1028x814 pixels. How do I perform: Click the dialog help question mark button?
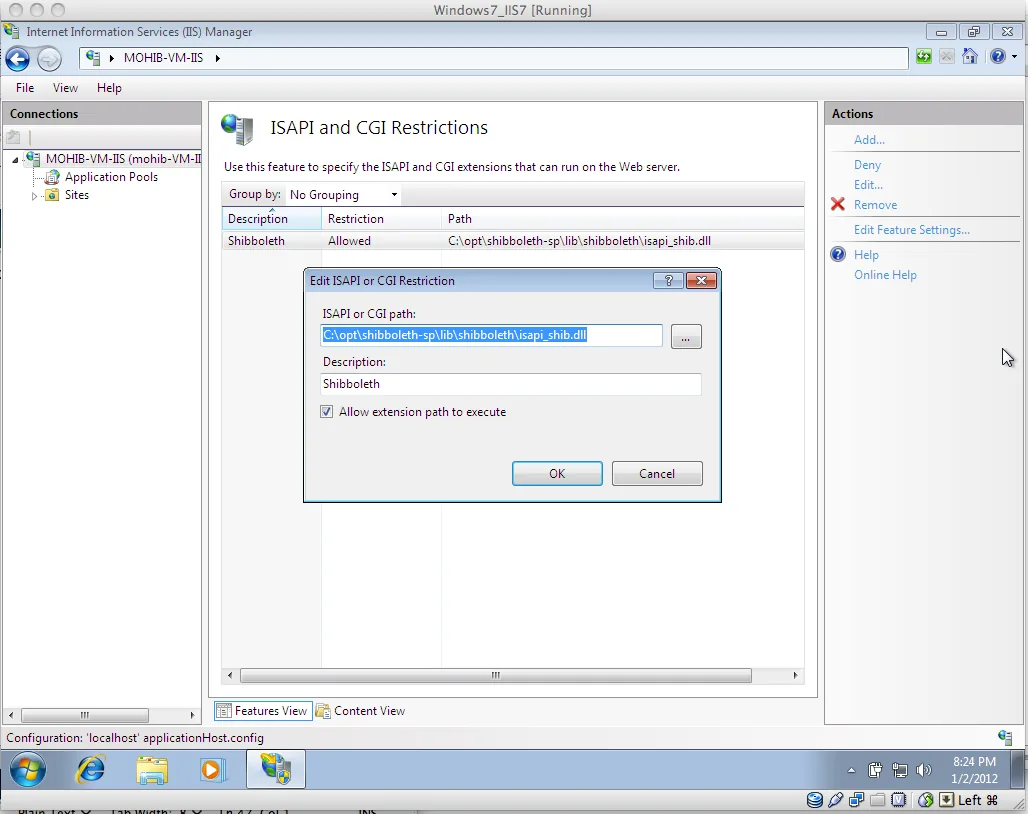point(669,281)
